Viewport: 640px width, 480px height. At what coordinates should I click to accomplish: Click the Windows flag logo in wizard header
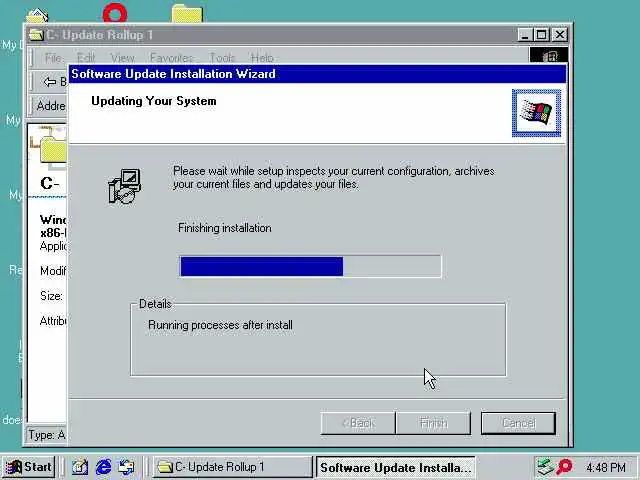(536, 113)
